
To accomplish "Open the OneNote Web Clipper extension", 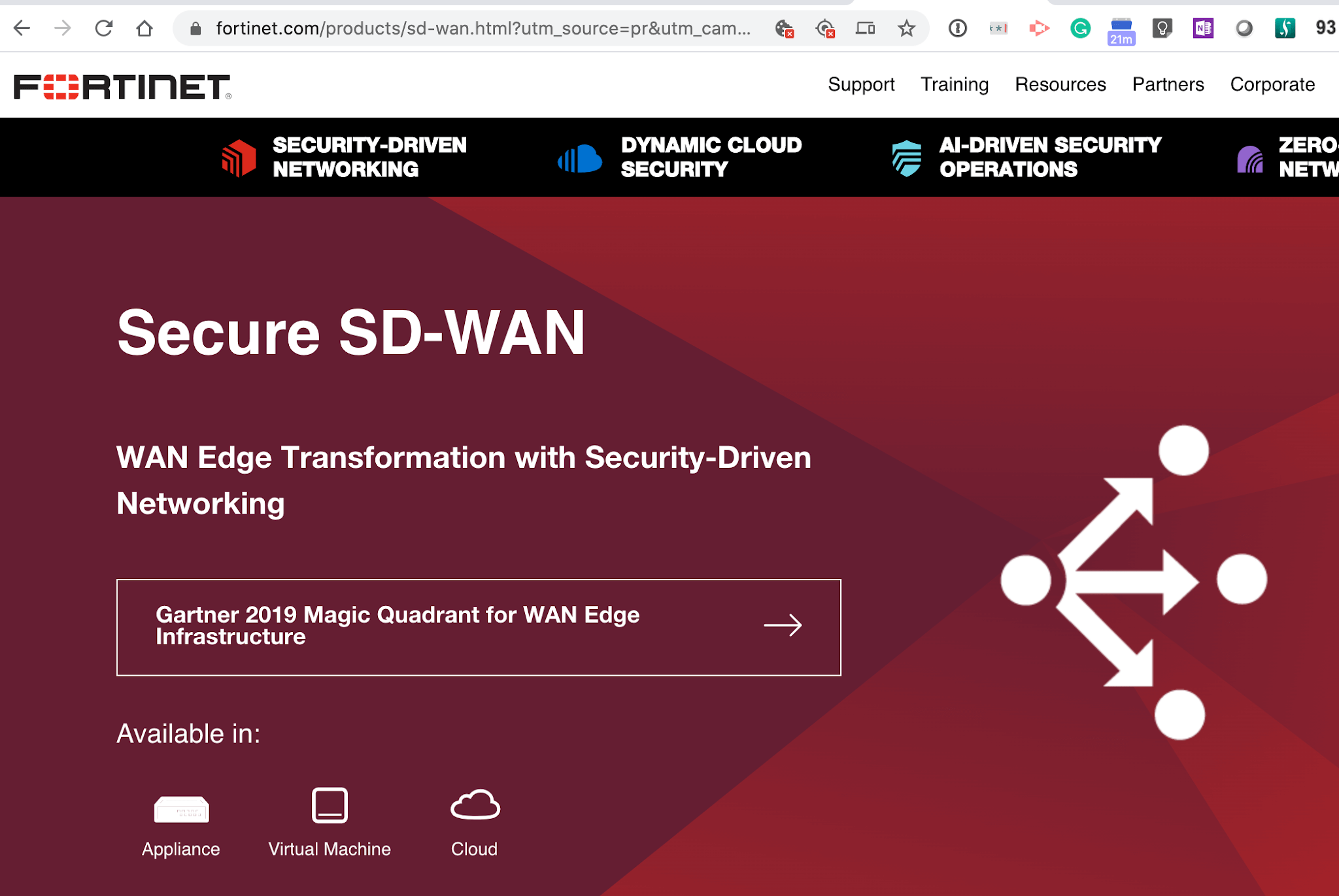I will pyautogui.click(x=1203, y=28).
